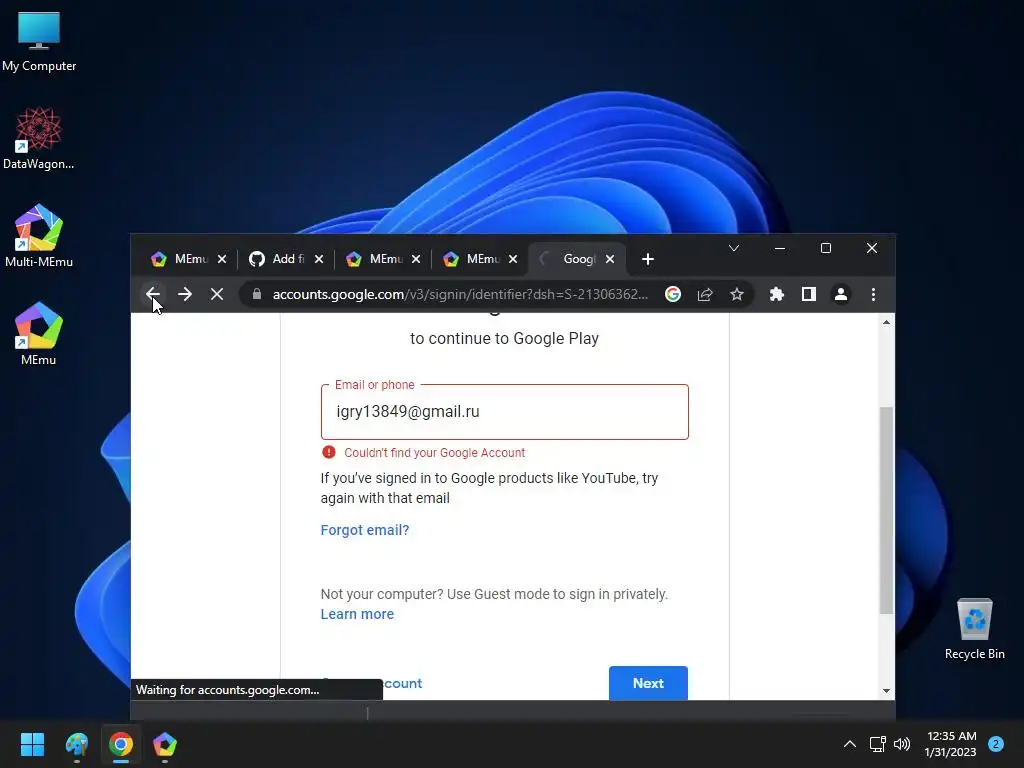Open notification badge showing 2
1024x768 pixels.
click(x=996, y=744)
